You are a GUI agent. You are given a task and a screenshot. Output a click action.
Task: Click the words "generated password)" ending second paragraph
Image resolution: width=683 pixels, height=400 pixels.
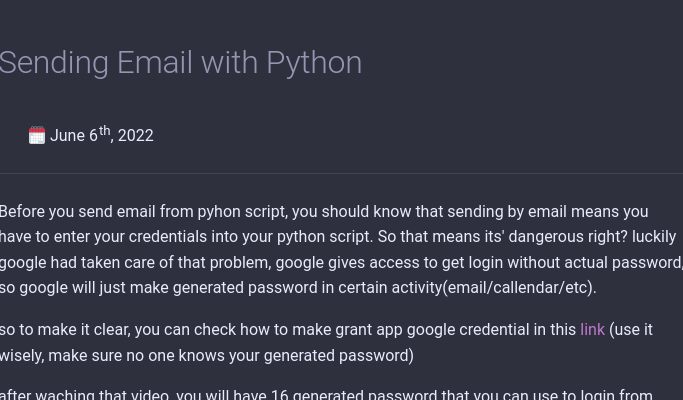(x=339, y=356)
